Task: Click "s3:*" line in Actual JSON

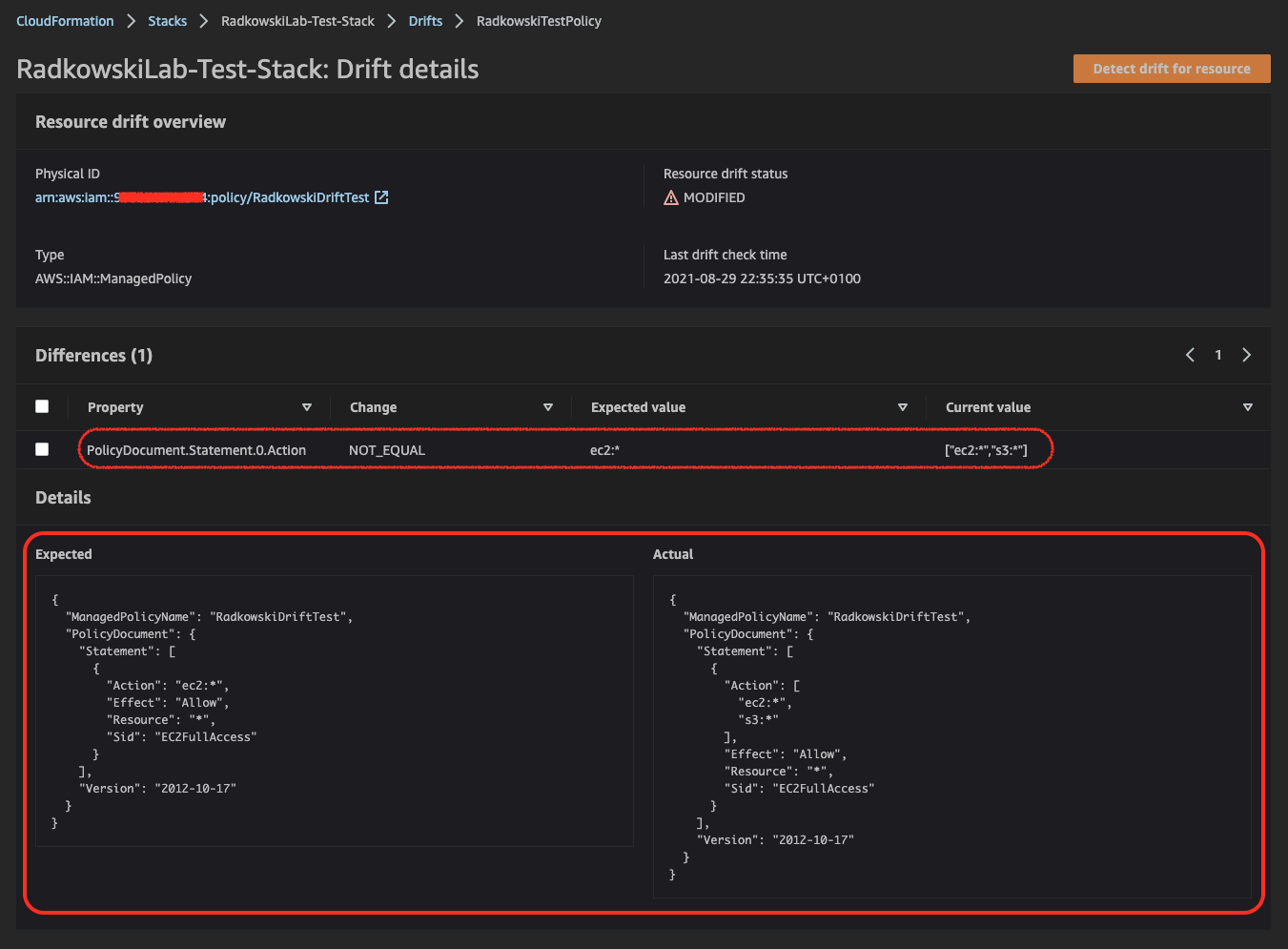Action: (758, 720)
